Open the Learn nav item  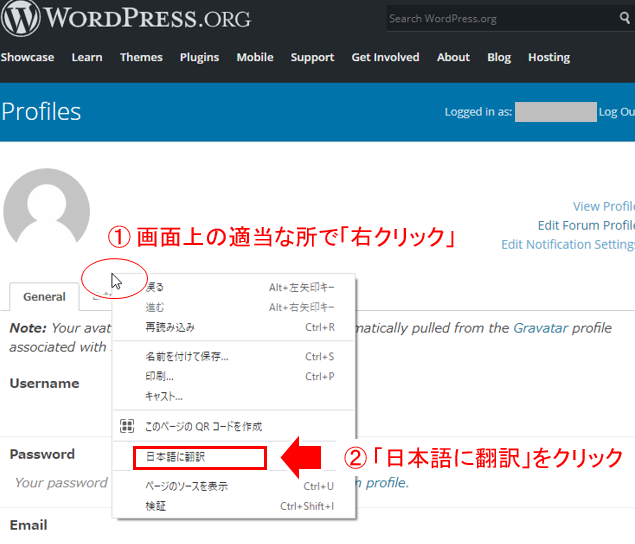[x=87, y=58]
